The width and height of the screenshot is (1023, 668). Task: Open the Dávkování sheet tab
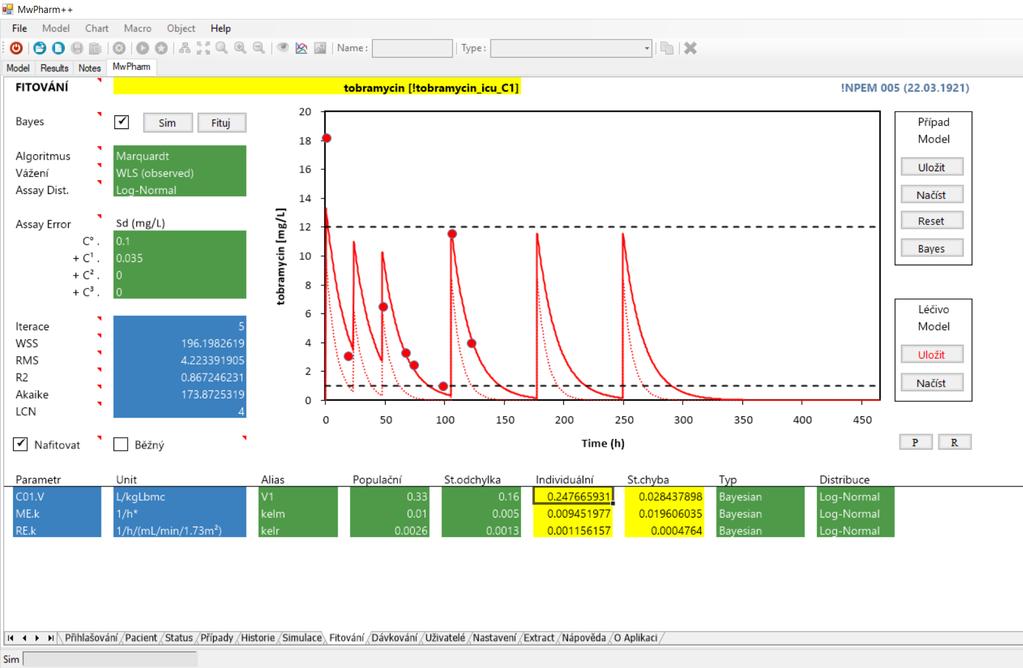click(x=394, y=638)
